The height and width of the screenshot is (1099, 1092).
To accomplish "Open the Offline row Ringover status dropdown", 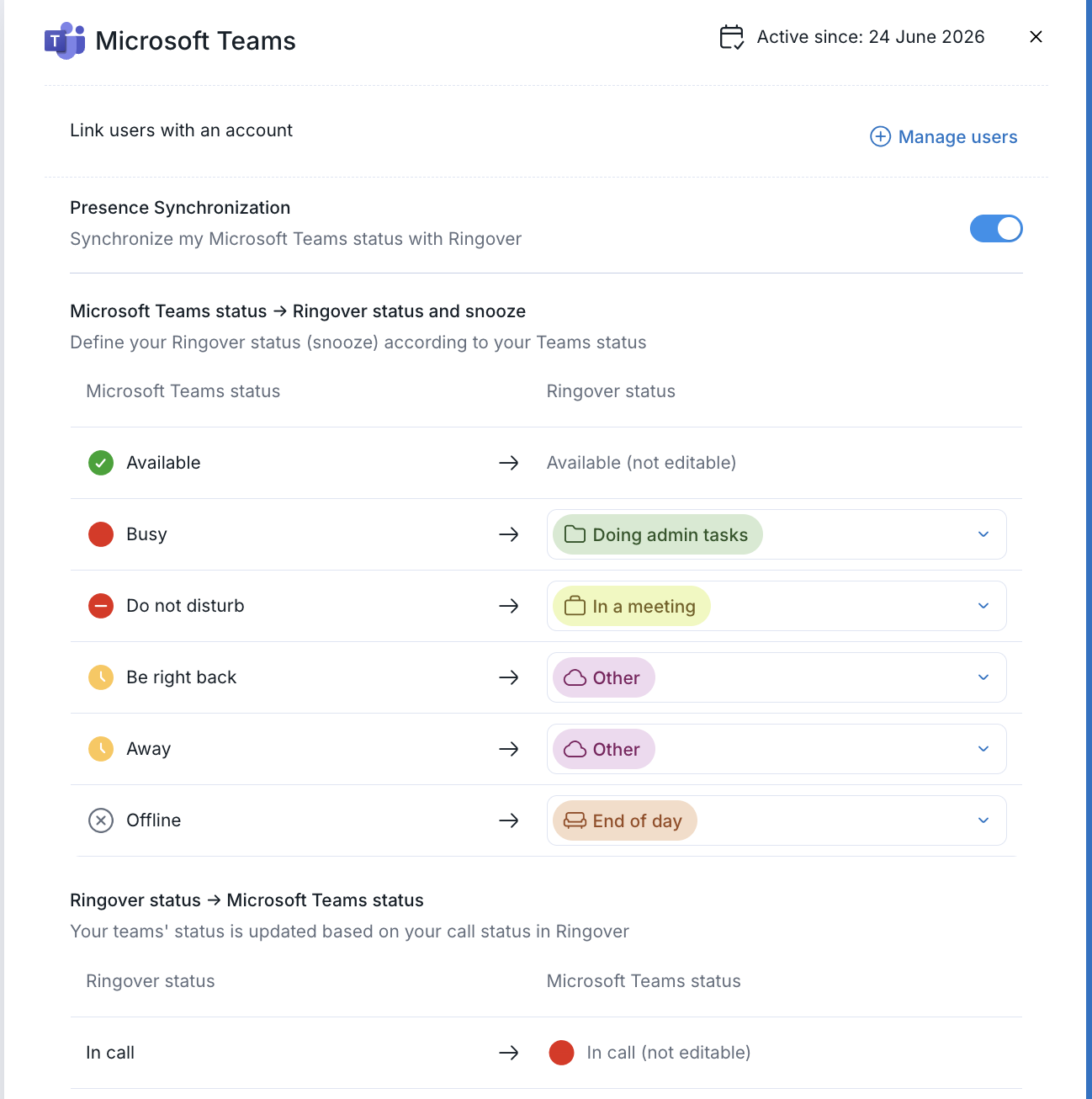I will point(777,820).
